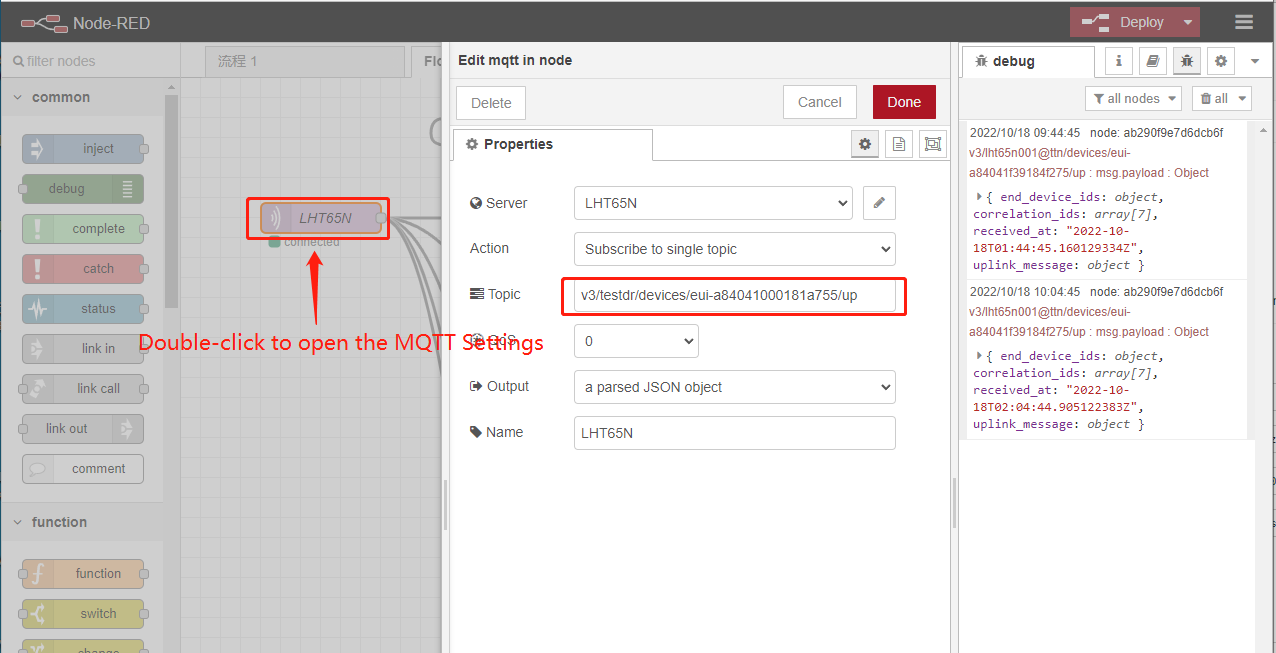Image resolution: width=1276 pixels, height=653 pixels.
Task: Select the link call node in palette
Action: (83, 389)
